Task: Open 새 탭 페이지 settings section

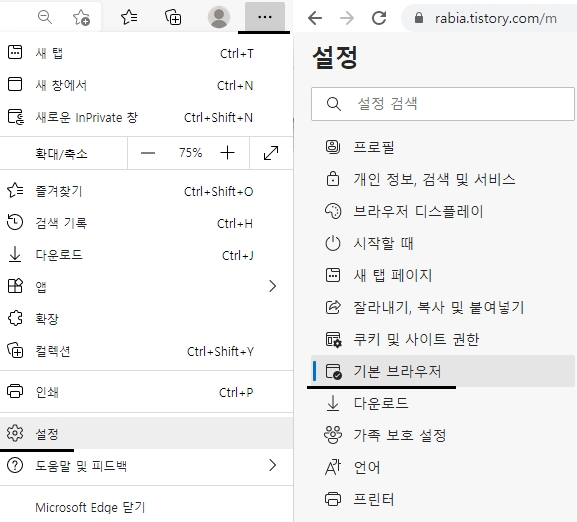Action: 443,275
